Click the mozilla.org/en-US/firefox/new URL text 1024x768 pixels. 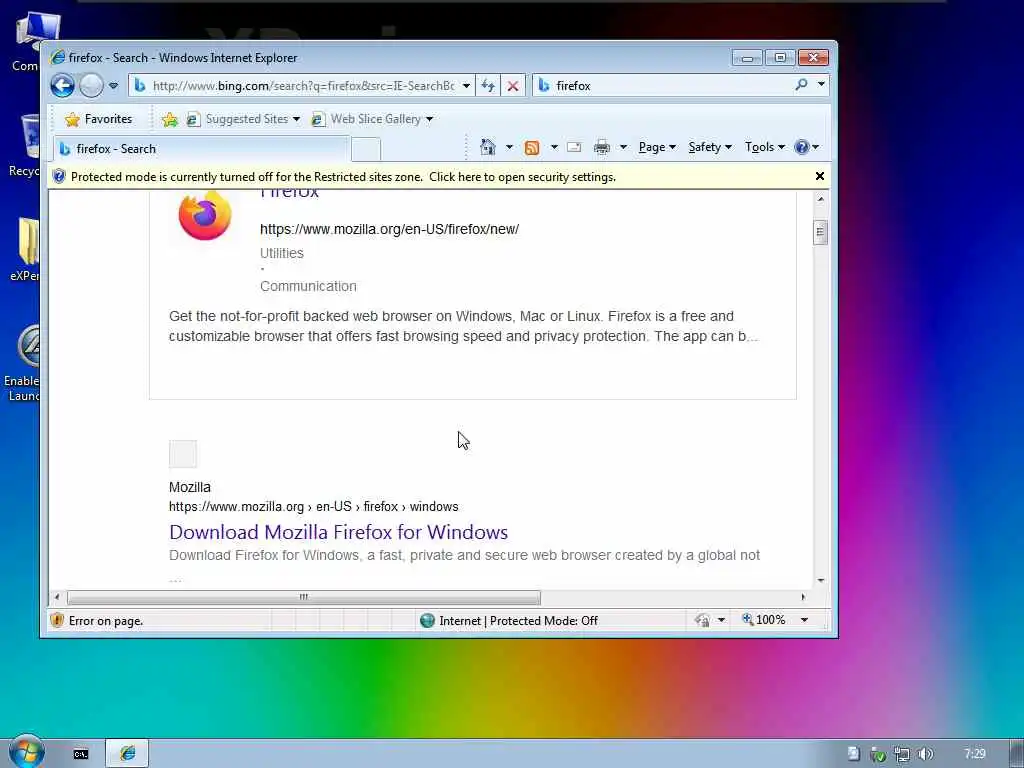pos(389,229)
